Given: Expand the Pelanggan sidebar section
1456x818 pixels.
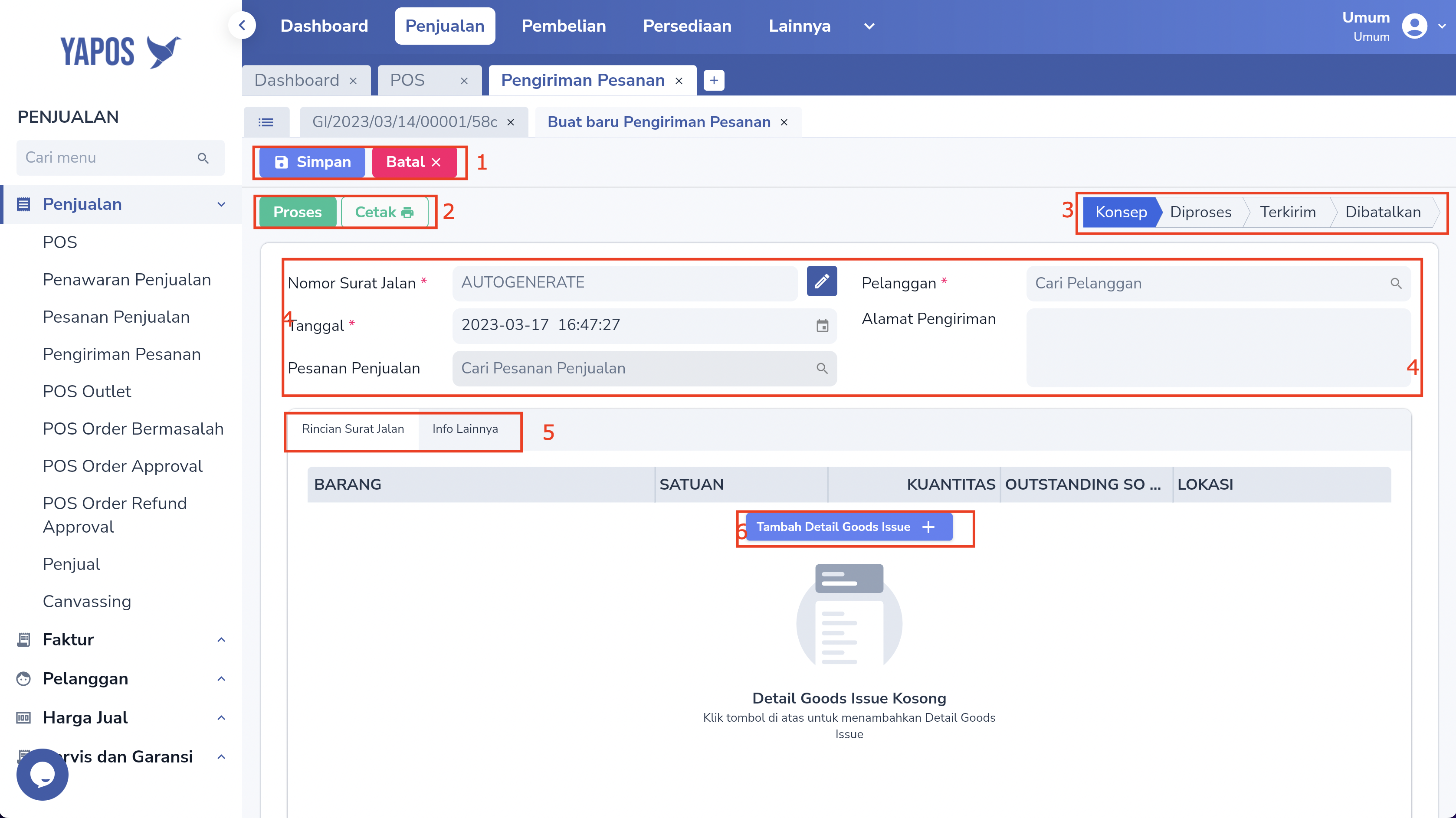Looking at the screenshot, I should coord(221,678).
